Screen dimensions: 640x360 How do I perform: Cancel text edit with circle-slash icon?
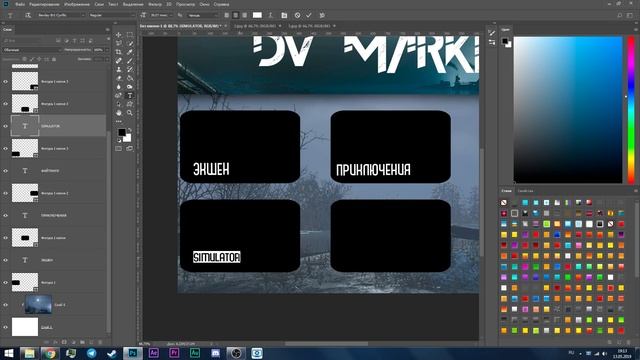click(x=298, y=15)
